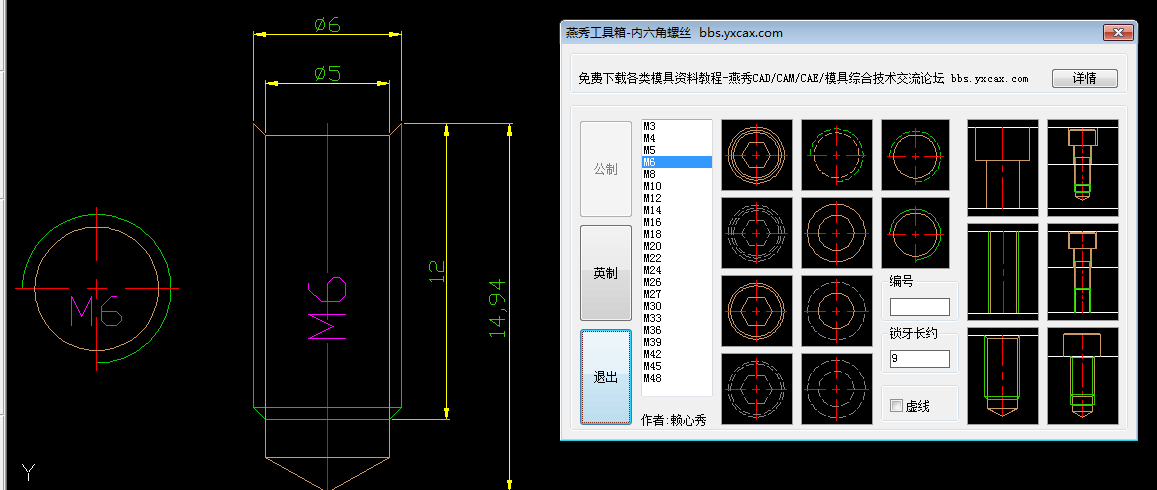Pick M16 from the size list

click(677, 222)
